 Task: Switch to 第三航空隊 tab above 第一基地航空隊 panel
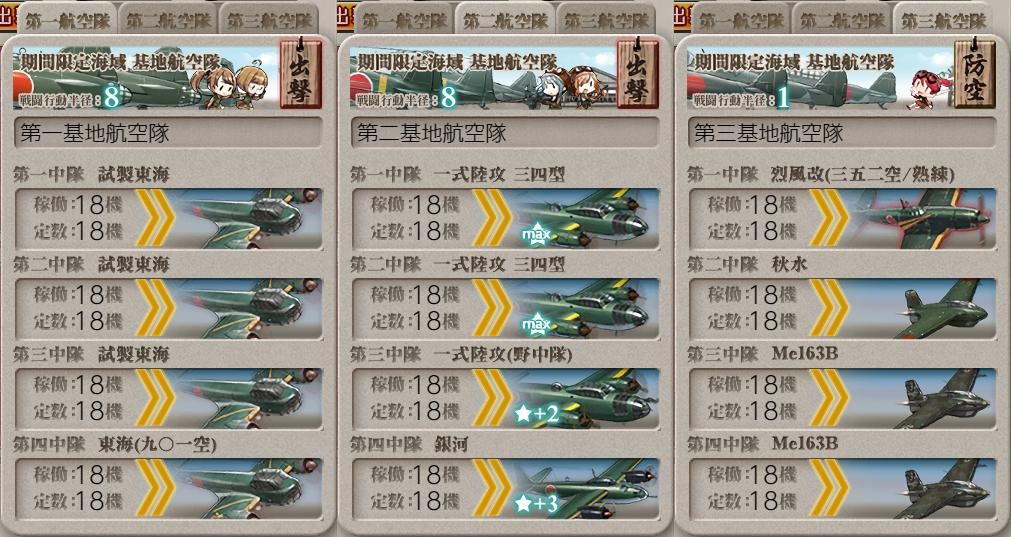click(270, 21)
